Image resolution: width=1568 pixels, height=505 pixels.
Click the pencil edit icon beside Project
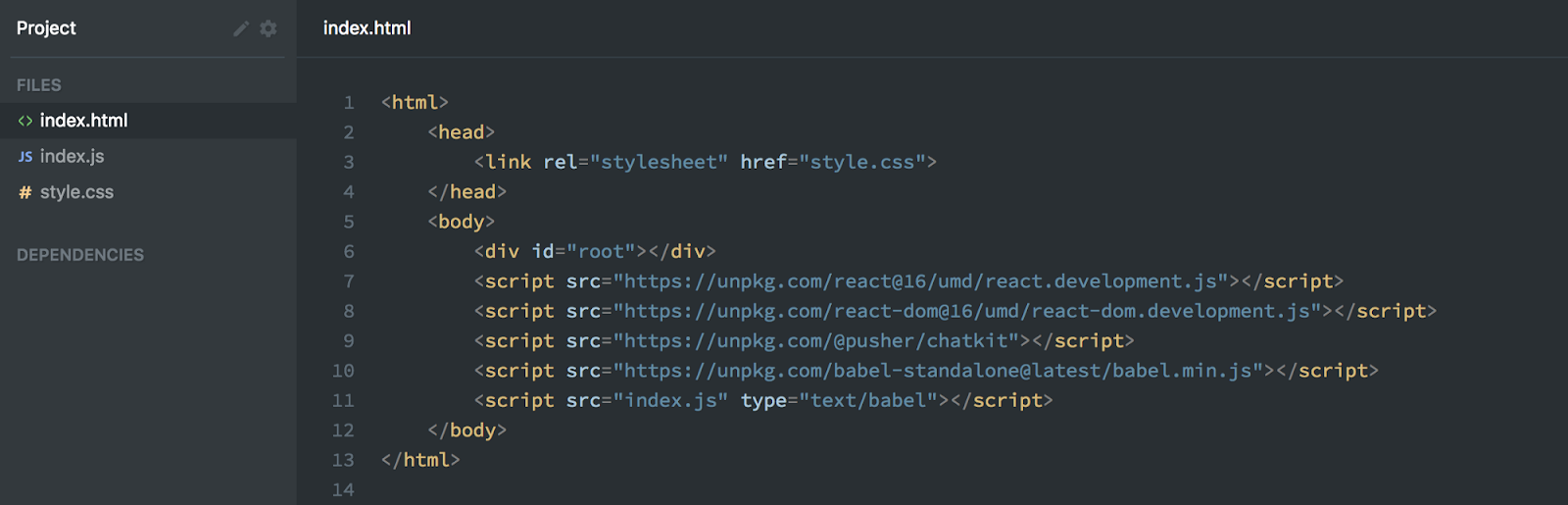pos(241,28)
